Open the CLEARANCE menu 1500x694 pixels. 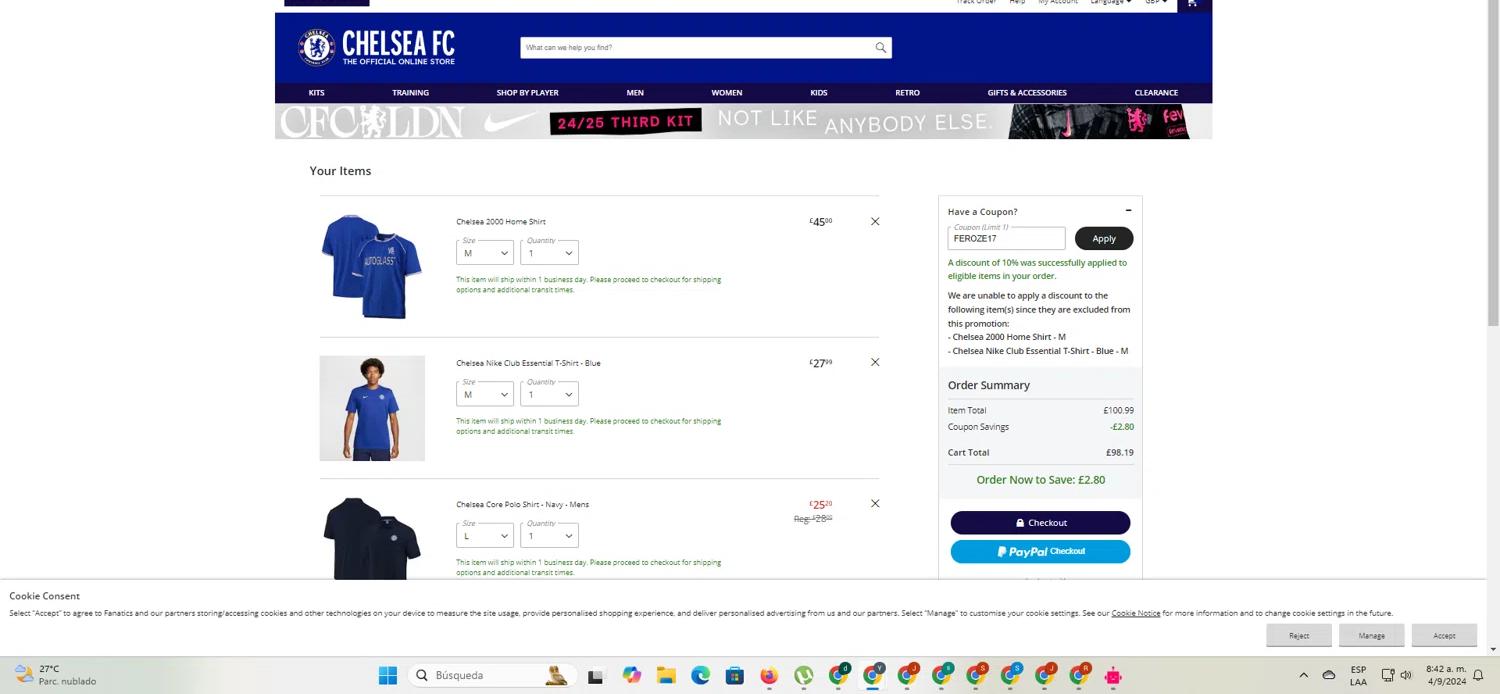coord(1156,92)
